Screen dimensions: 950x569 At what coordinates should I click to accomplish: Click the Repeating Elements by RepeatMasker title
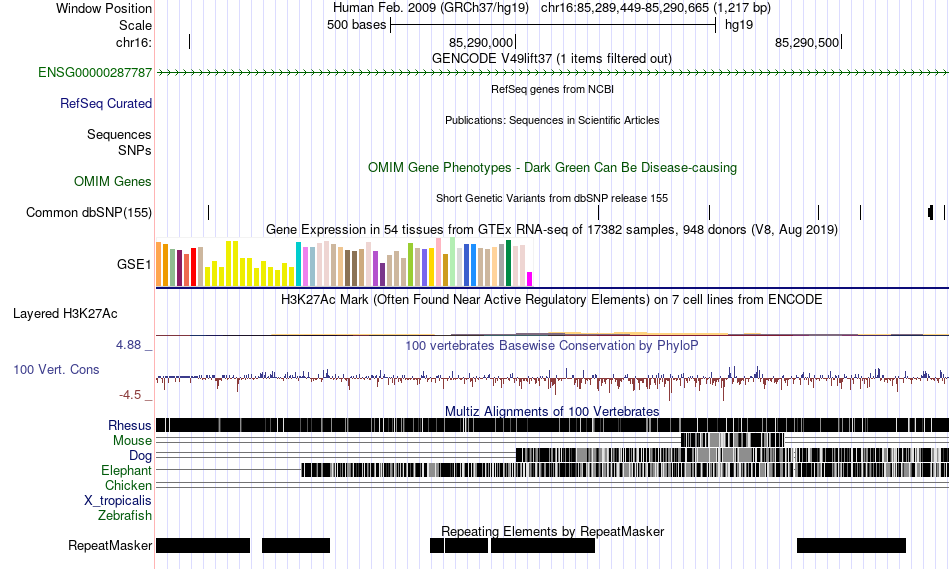pos(553,531)
